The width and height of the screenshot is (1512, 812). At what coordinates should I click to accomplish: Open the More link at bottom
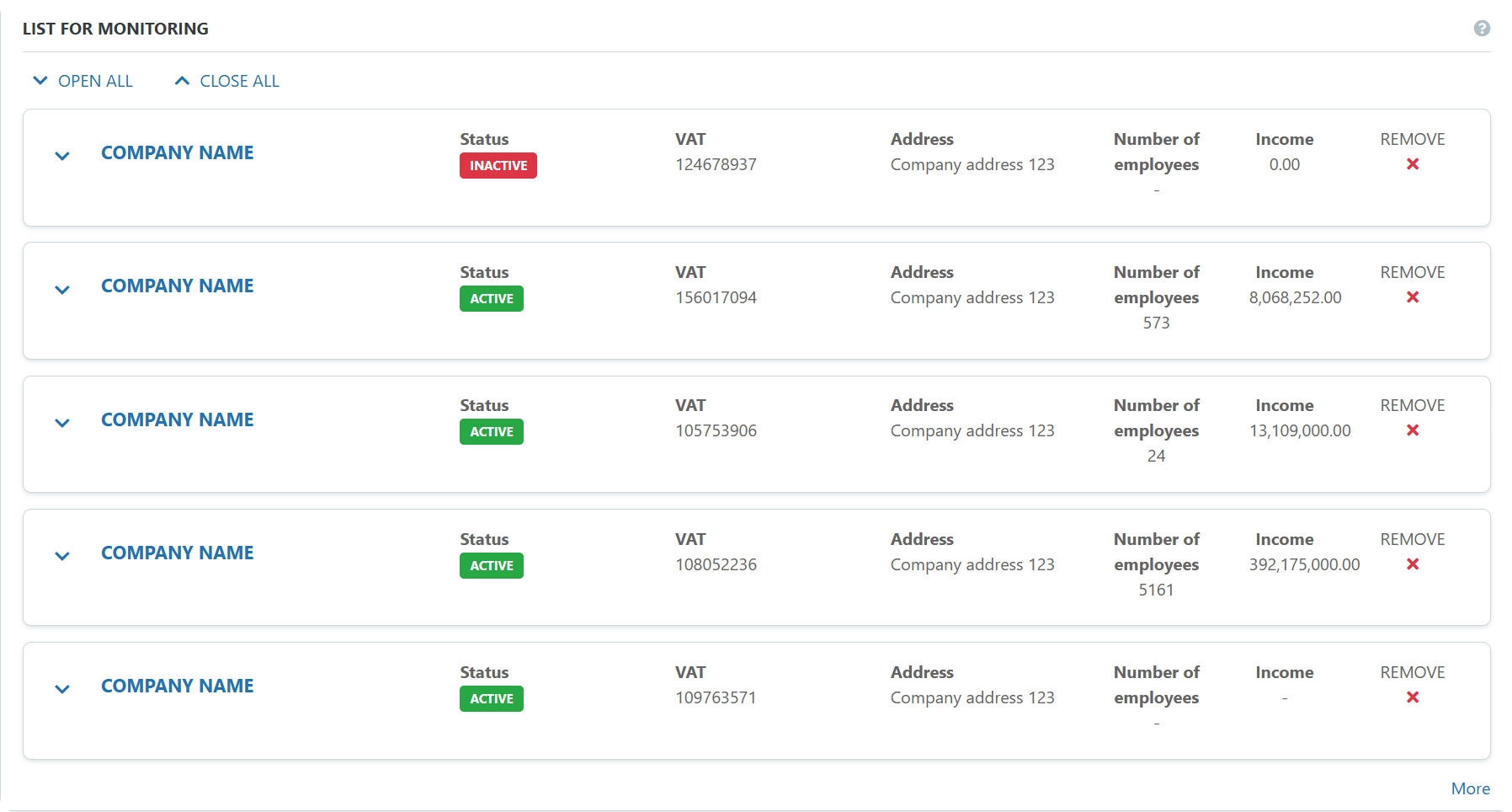tap(1470, 788)
